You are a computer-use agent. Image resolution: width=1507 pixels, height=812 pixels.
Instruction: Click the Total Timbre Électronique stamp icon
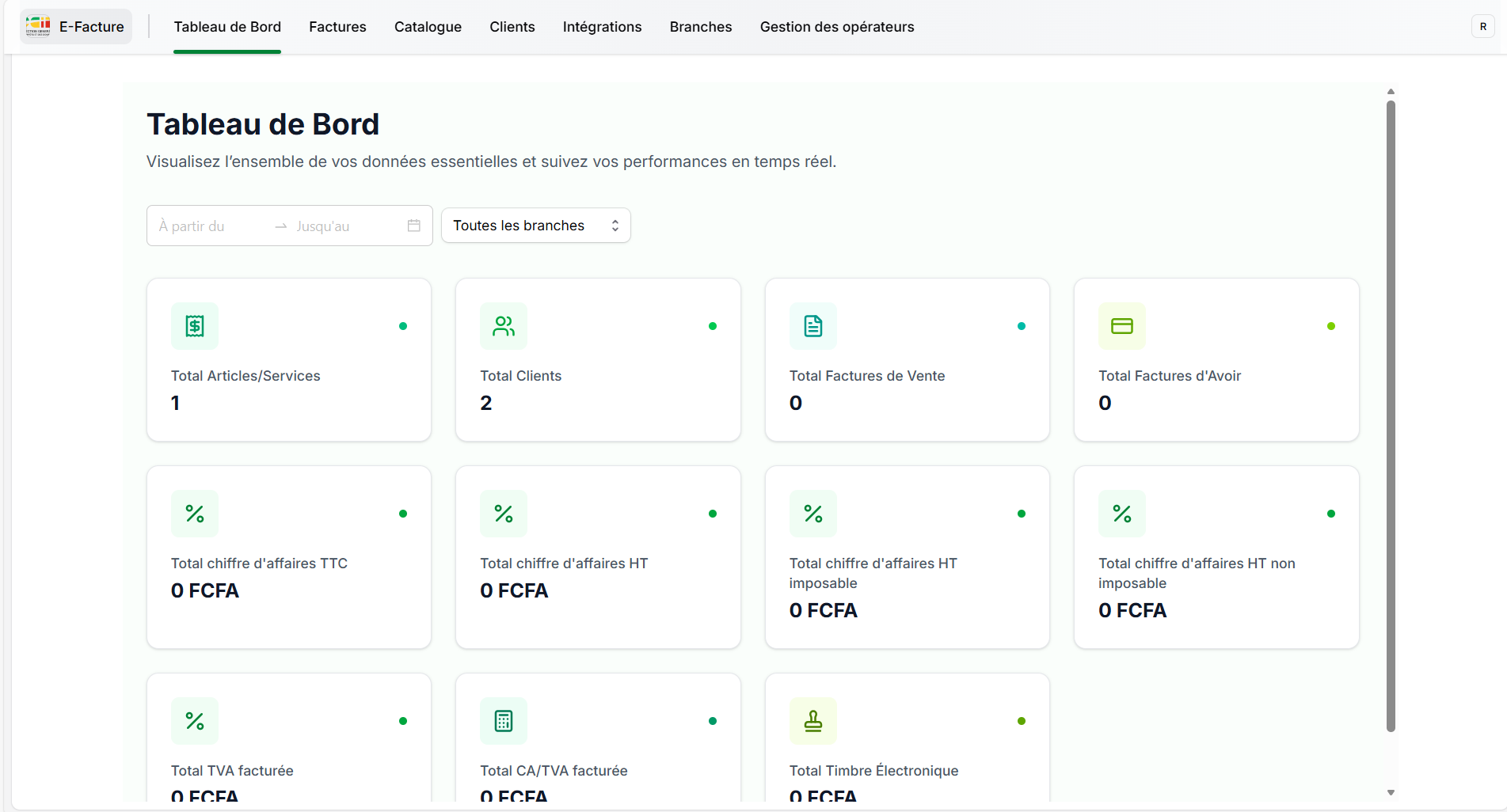(812, 720)
